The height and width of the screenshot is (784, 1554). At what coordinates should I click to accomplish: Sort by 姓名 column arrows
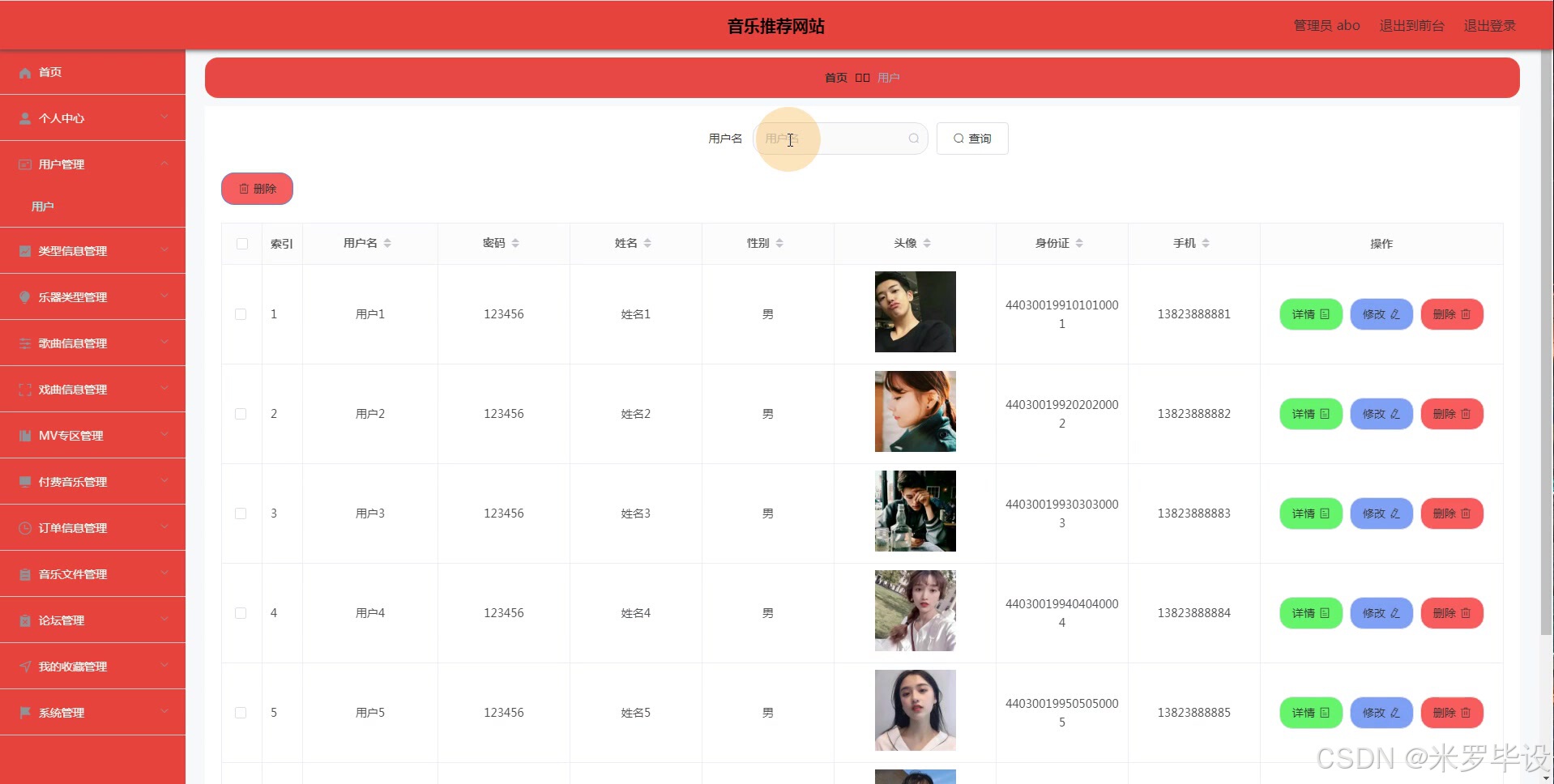click(x=647, y=243)
